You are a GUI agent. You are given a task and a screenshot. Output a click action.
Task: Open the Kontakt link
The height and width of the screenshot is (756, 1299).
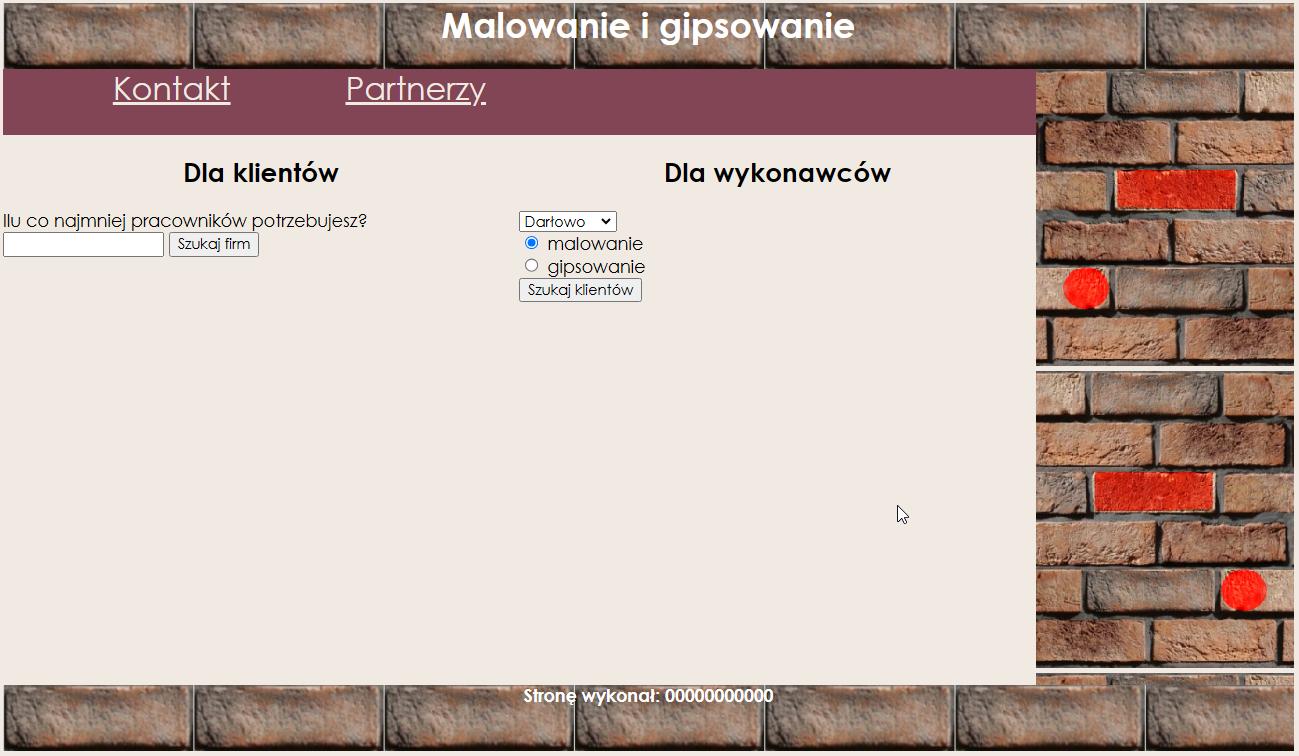point(171,89)
